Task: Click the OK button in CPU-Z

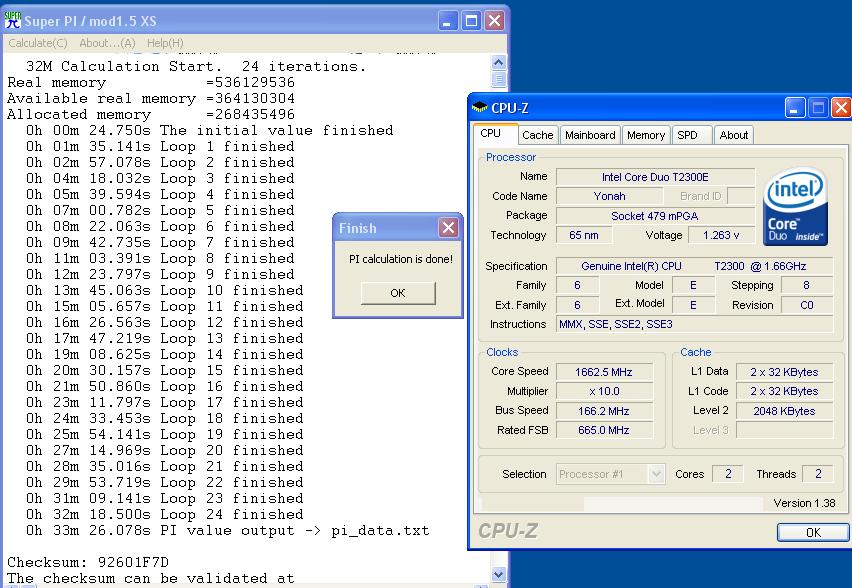Action: coord(813,533)
